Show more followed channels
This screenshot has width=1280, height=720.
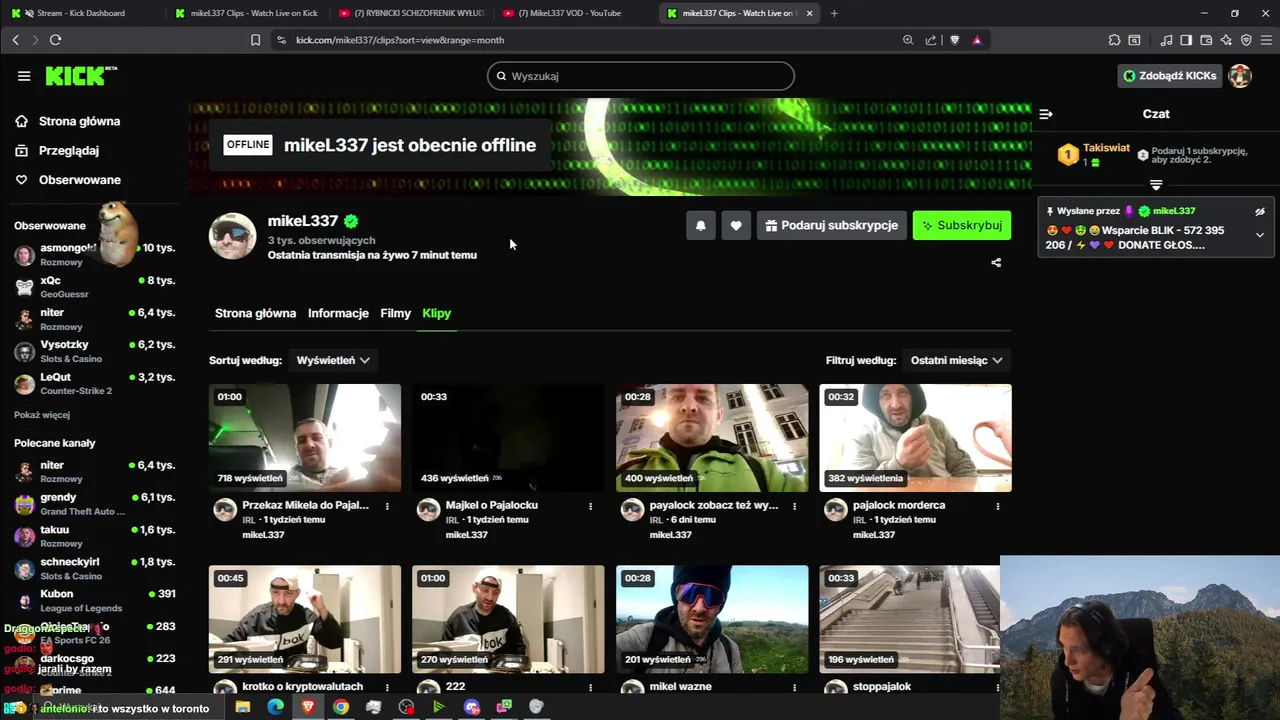coord(42,415)
